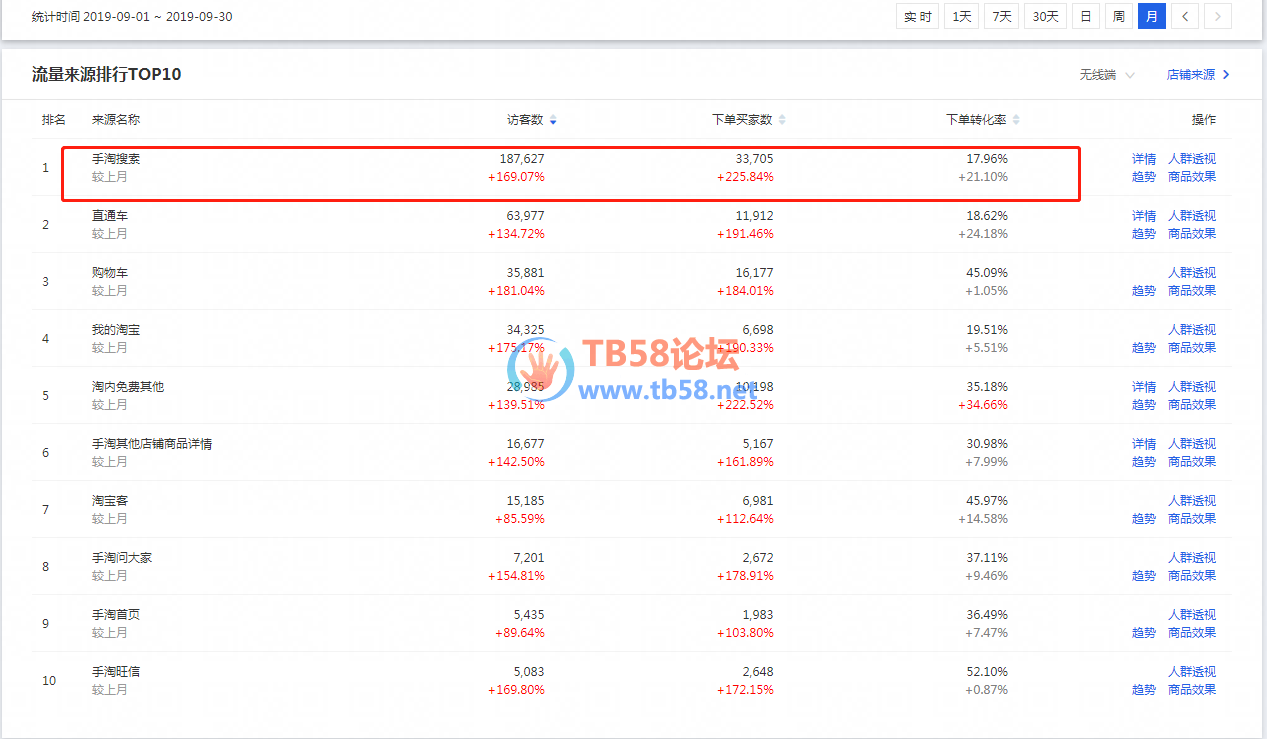Click the 手淘搜索 source name
The image size is (1267, 739).
tap(116, 159)
